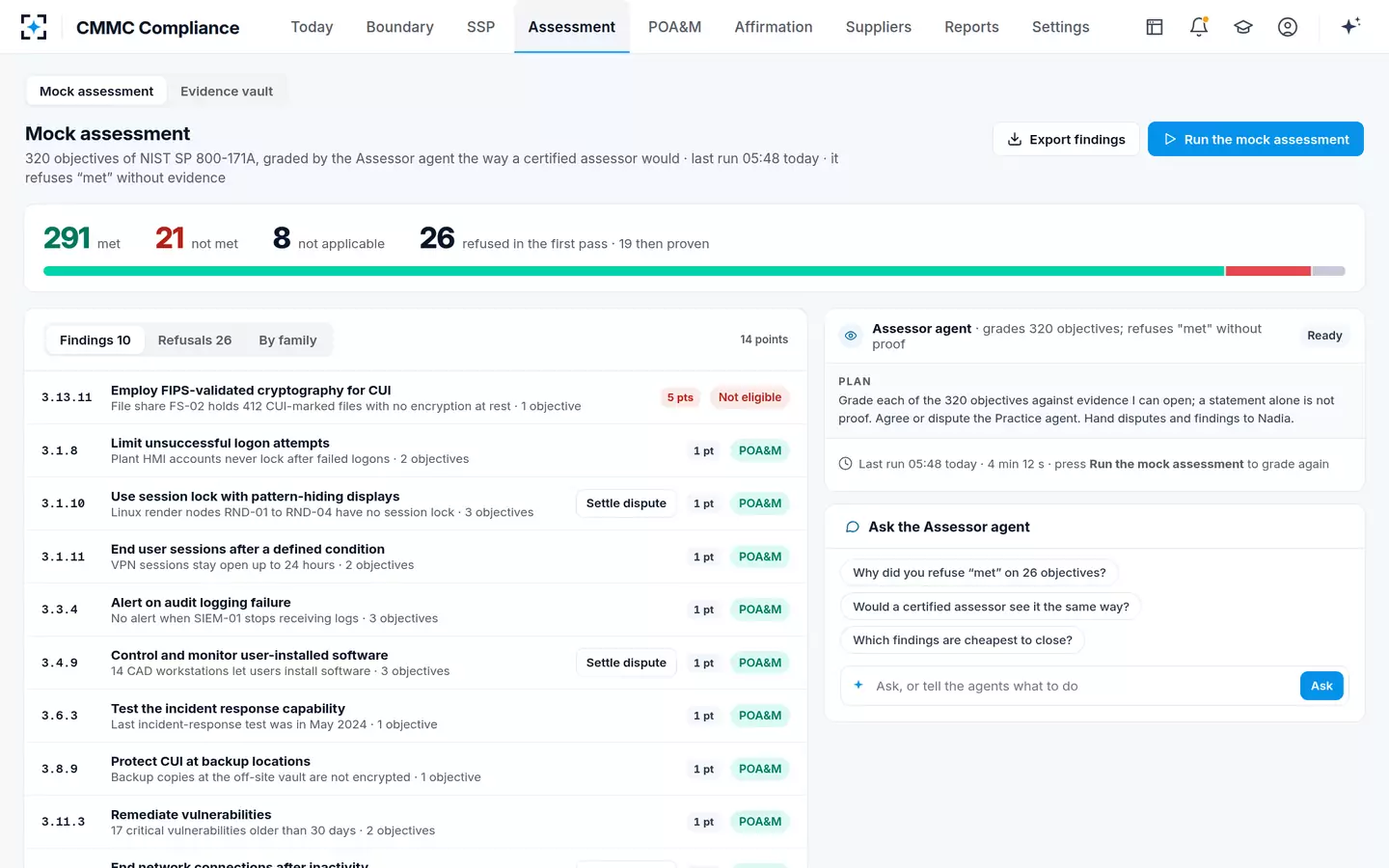The height and width of the screenshot is (868, 1389).
Task: Click the green met portion of progress bar
Action: pos(634,271)
